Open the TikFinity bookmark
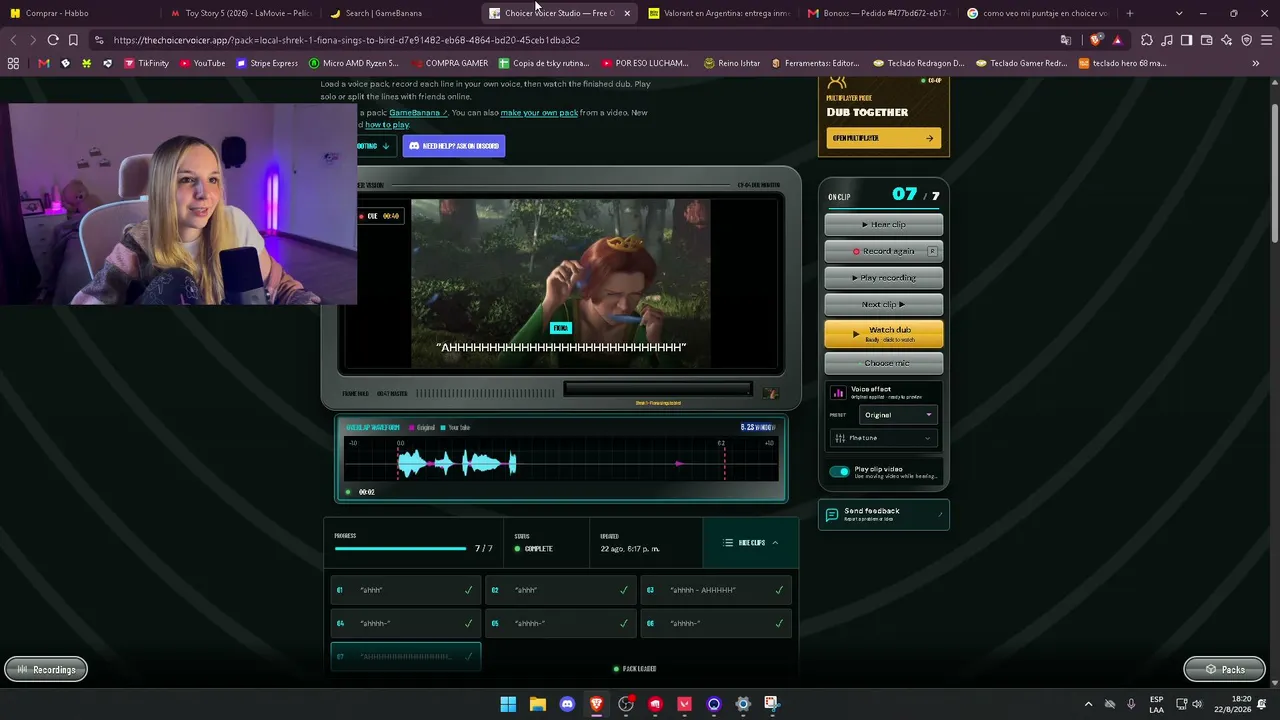1280x720 pixels. 146,63
